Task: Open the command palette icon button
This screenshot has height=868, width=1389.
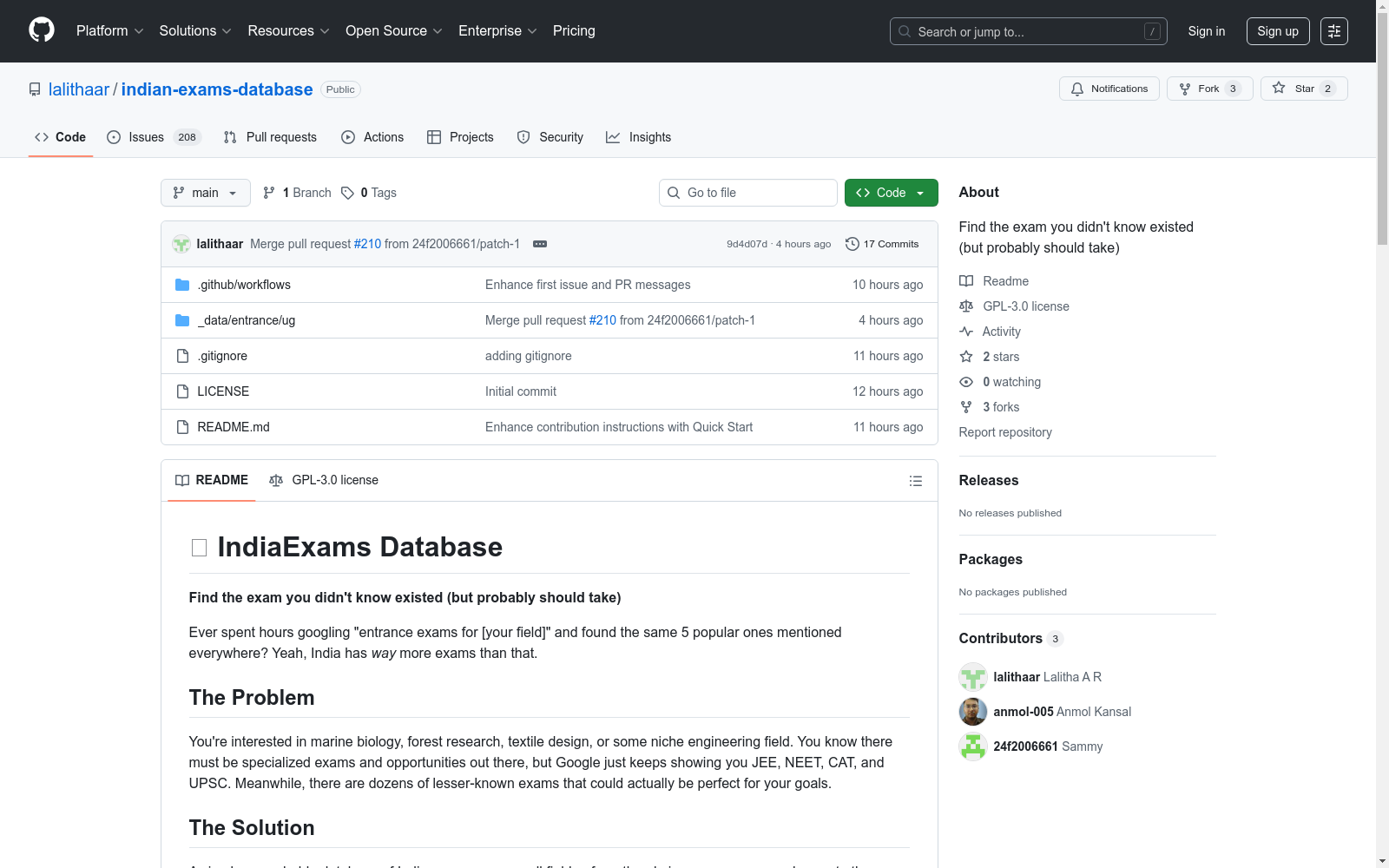Action: 1334,31
